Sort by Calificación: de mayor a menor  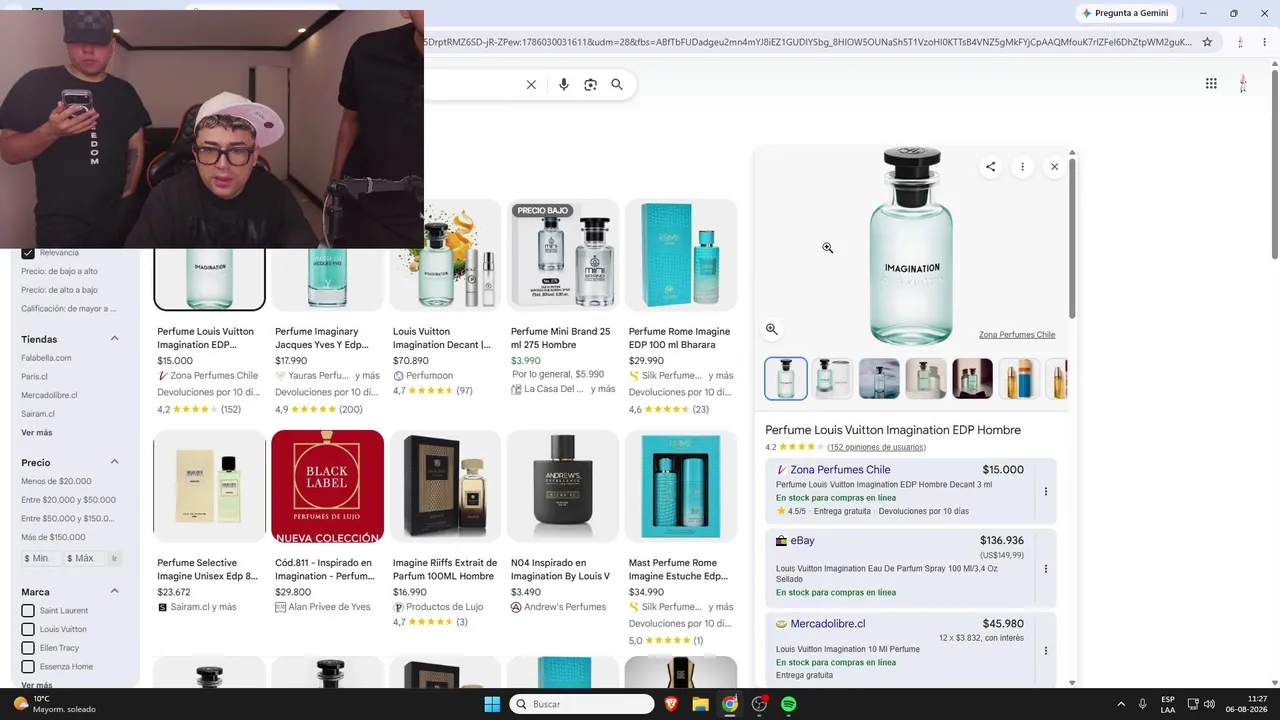tap(68, 309)
